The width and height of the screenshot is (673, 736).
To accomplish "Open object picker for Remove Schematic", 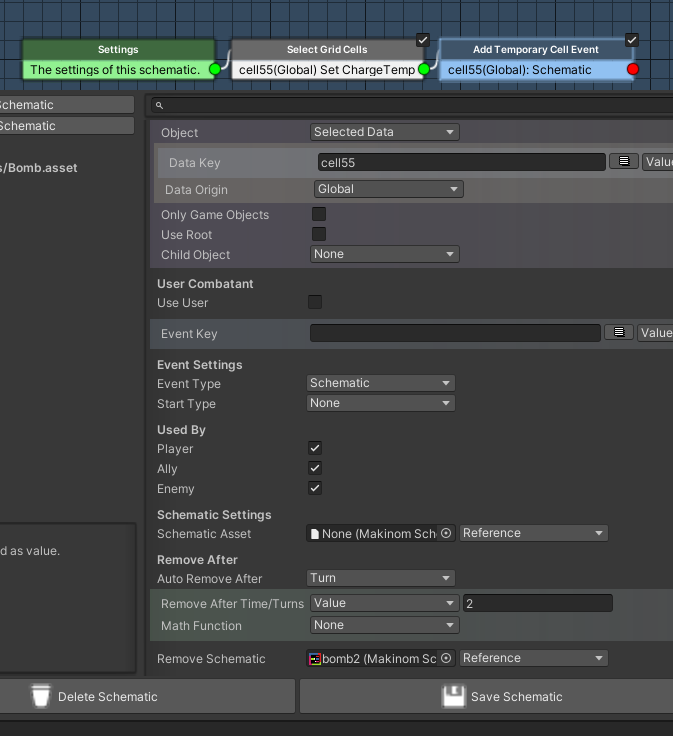I will point(446,658).
